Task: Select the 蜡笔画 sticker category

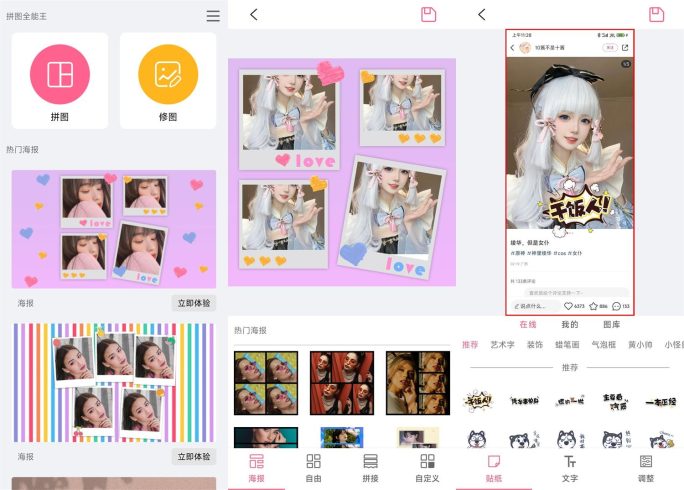Action: 567,345
